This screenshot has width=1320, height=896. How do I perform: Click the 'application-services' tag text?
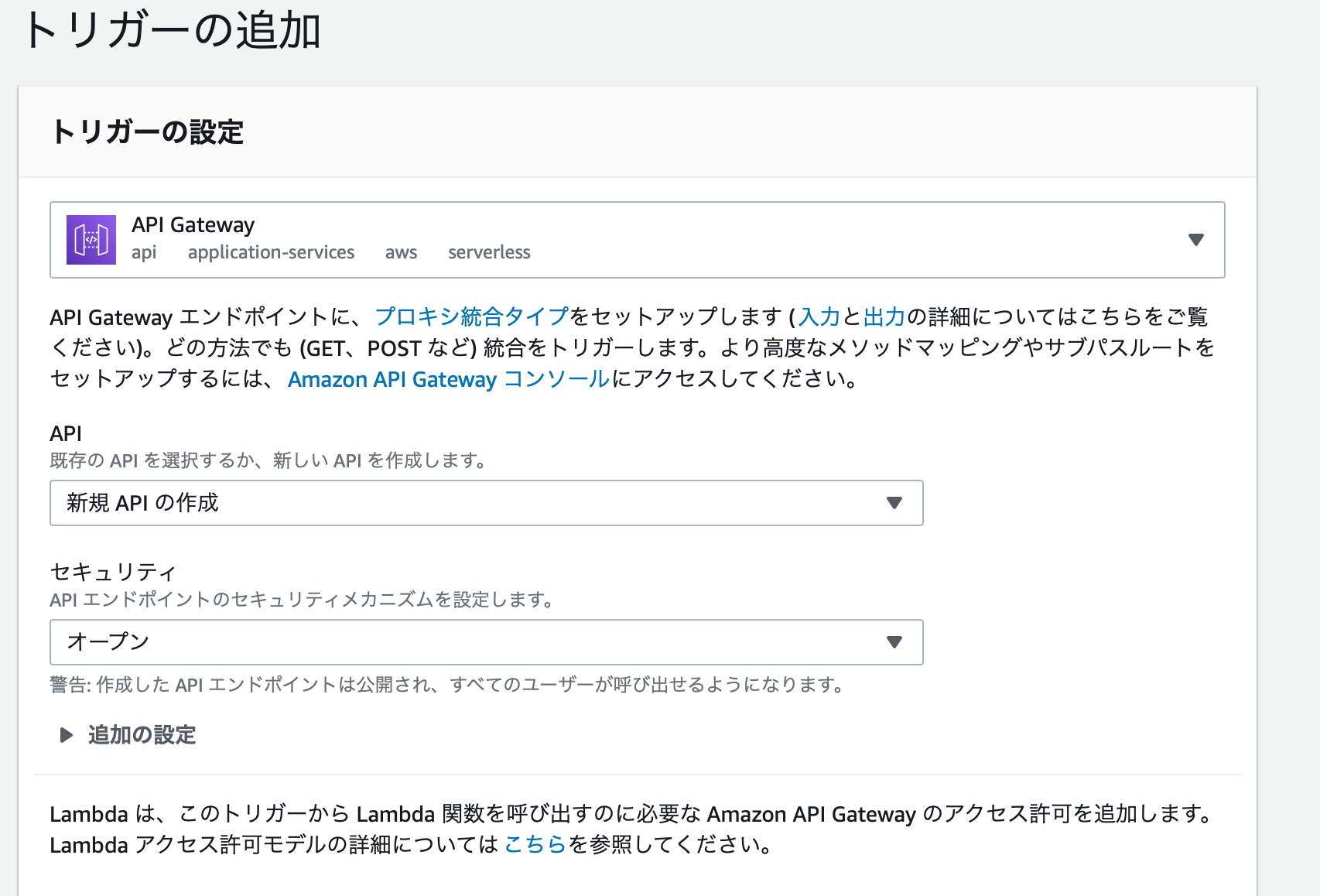point(271,252)
